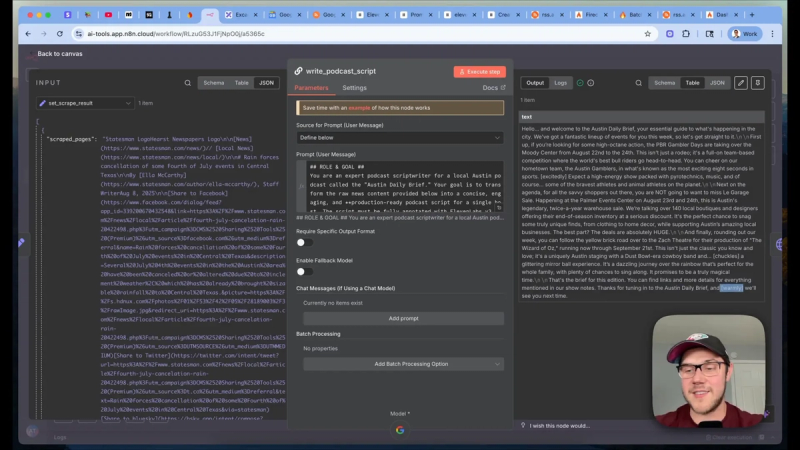Search the input panel data
800x450 pixels.
188,83
